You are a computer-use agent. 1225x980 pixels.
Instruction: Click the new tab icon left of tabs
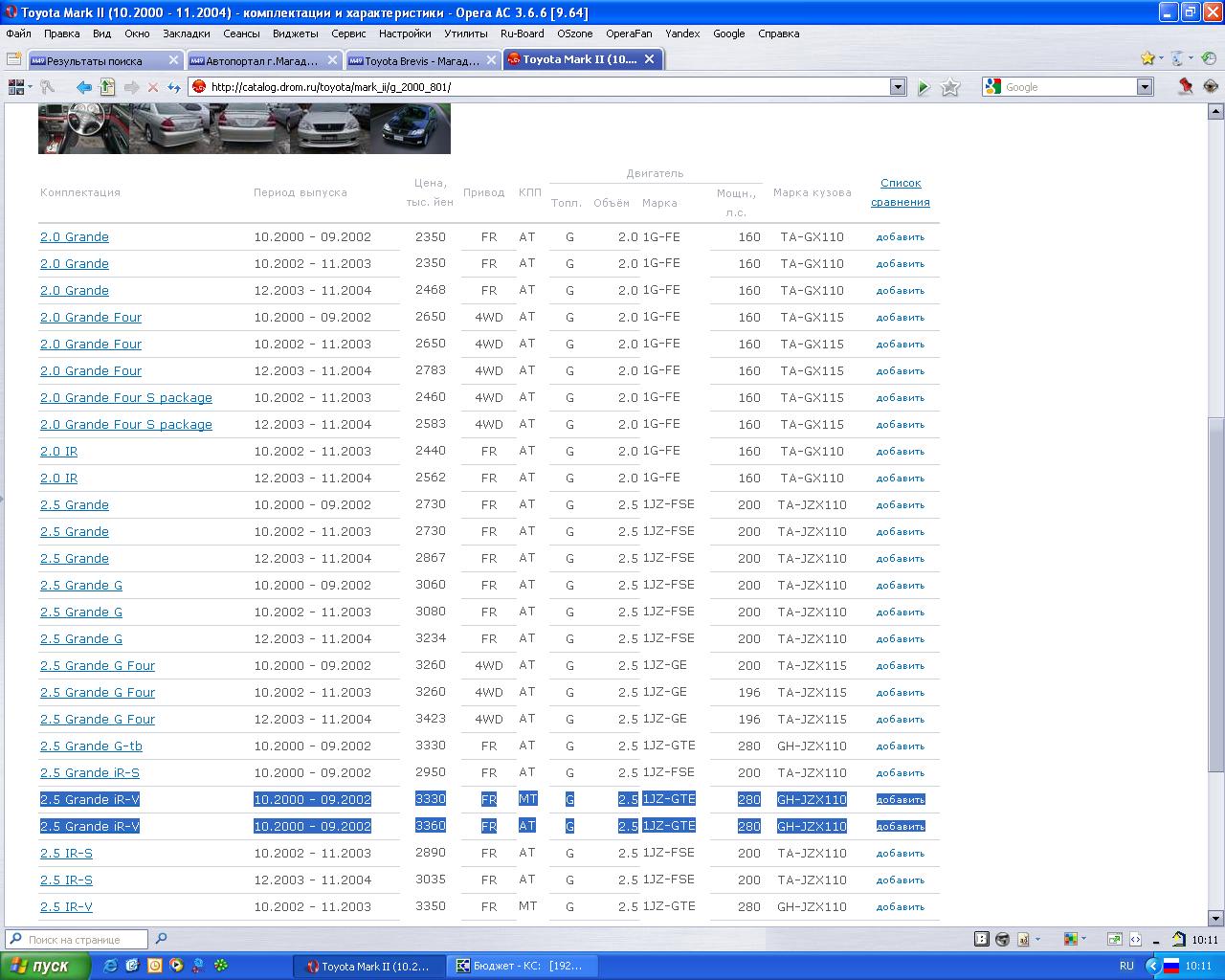click(x=14, y=59)
